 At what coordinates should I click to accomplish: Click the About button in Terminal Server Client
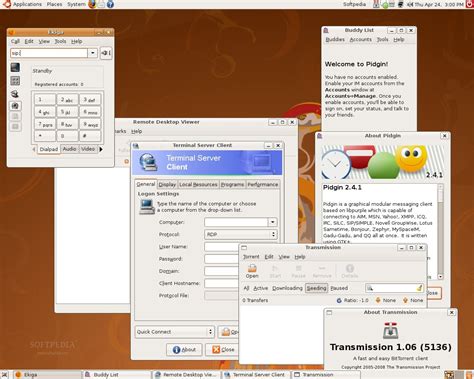tap(184, 349)
